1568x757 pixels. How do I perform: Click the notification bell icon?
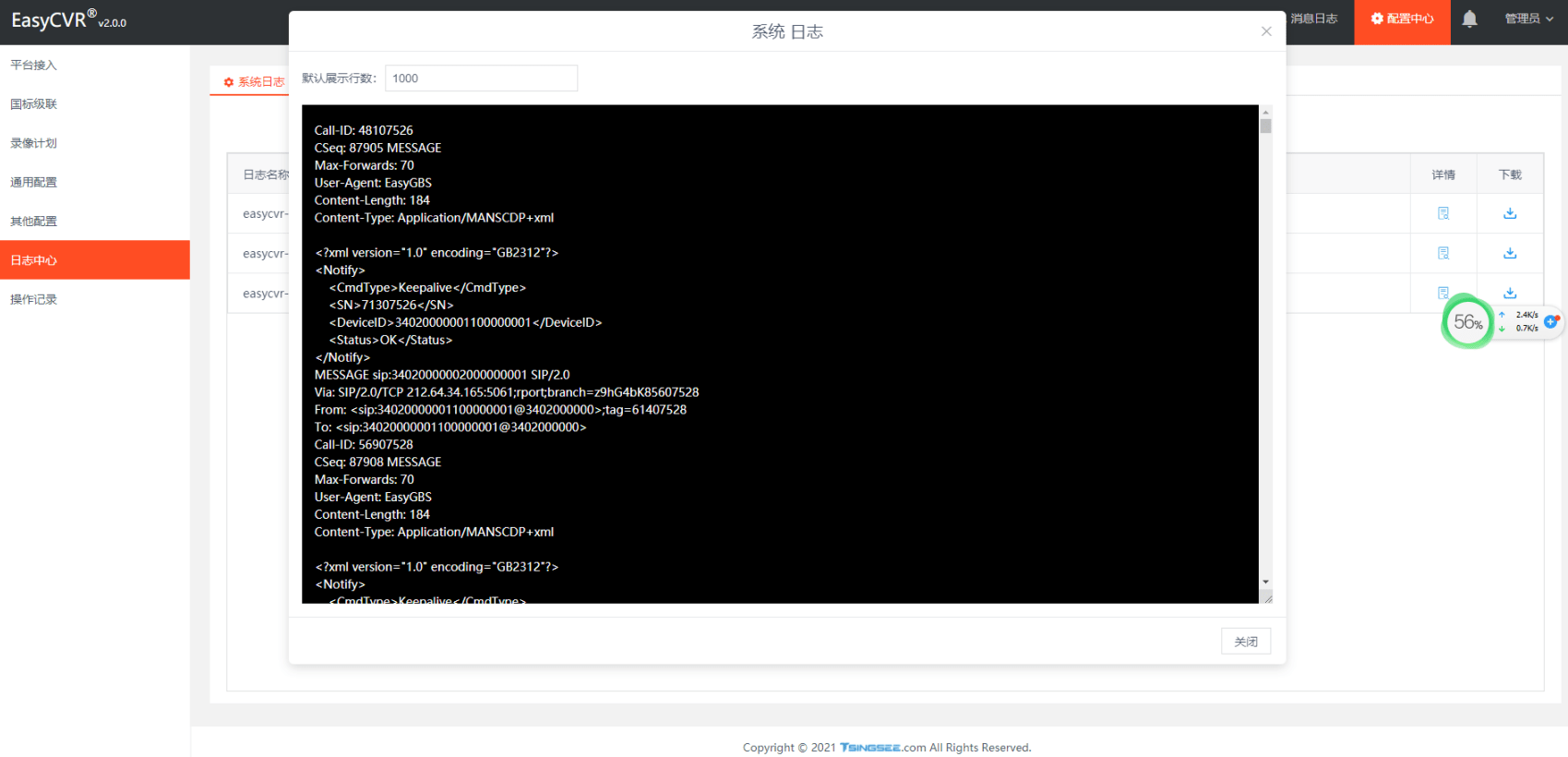tap(1469, 19)
